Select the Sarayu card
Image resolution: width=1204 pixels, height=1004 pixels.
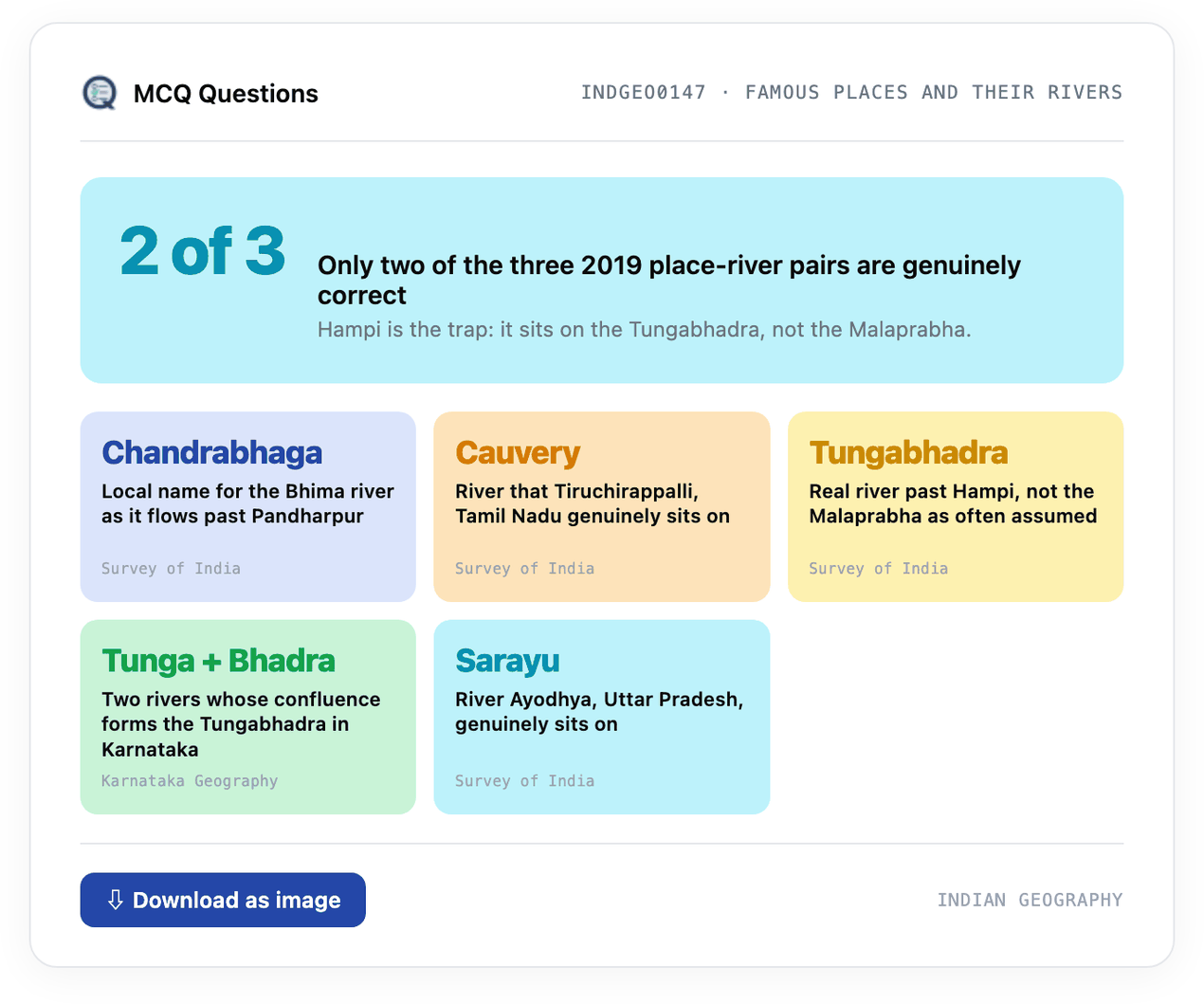pyautogui.click(x=602, y=717)
